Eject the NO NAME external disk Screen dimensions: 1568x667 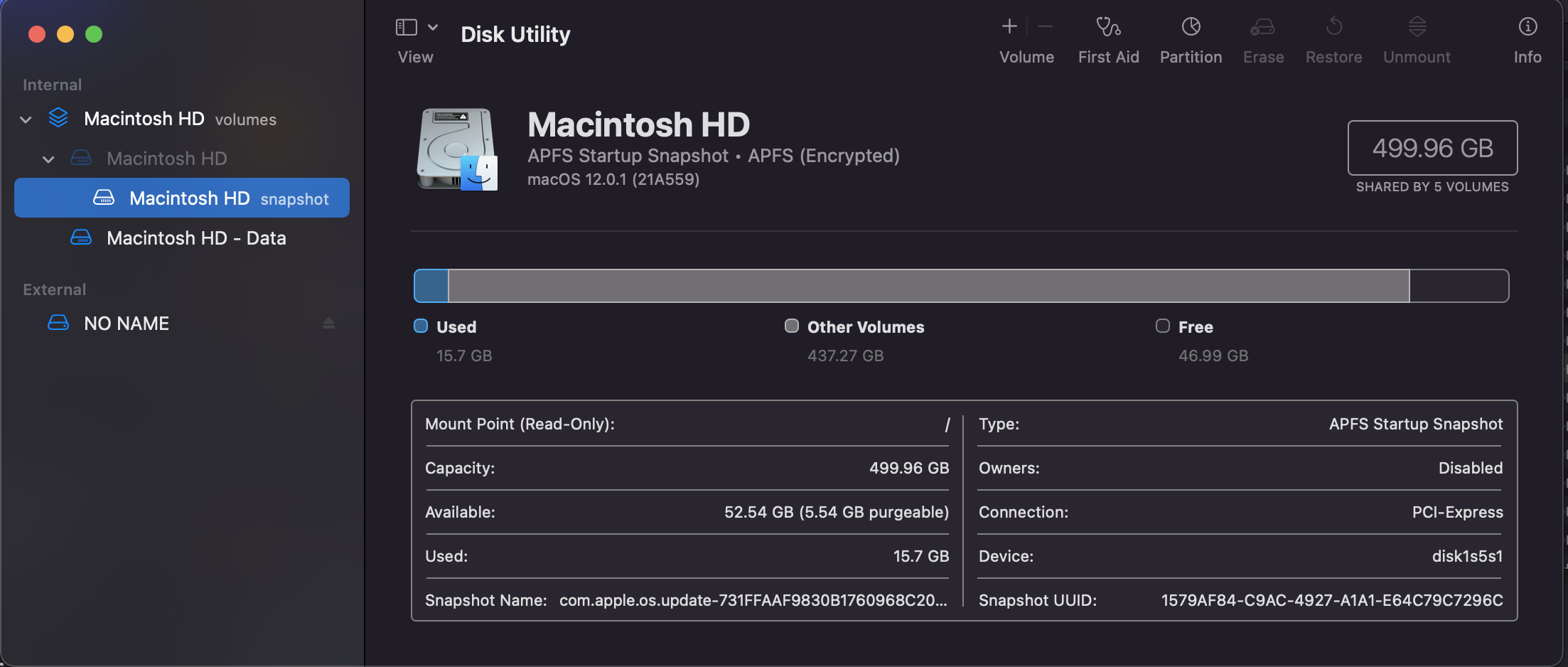[x=328, y=324]
